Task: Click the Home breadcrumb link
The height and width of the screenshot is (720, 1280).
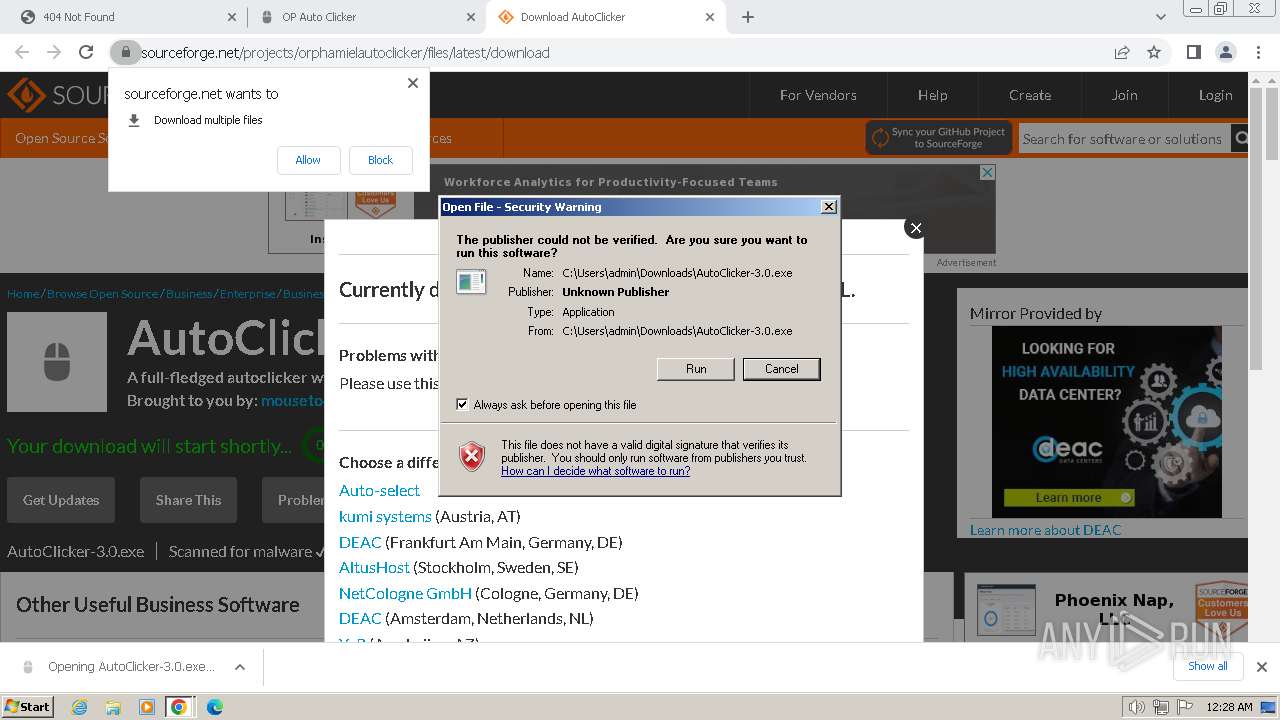Action: (23, 294)
